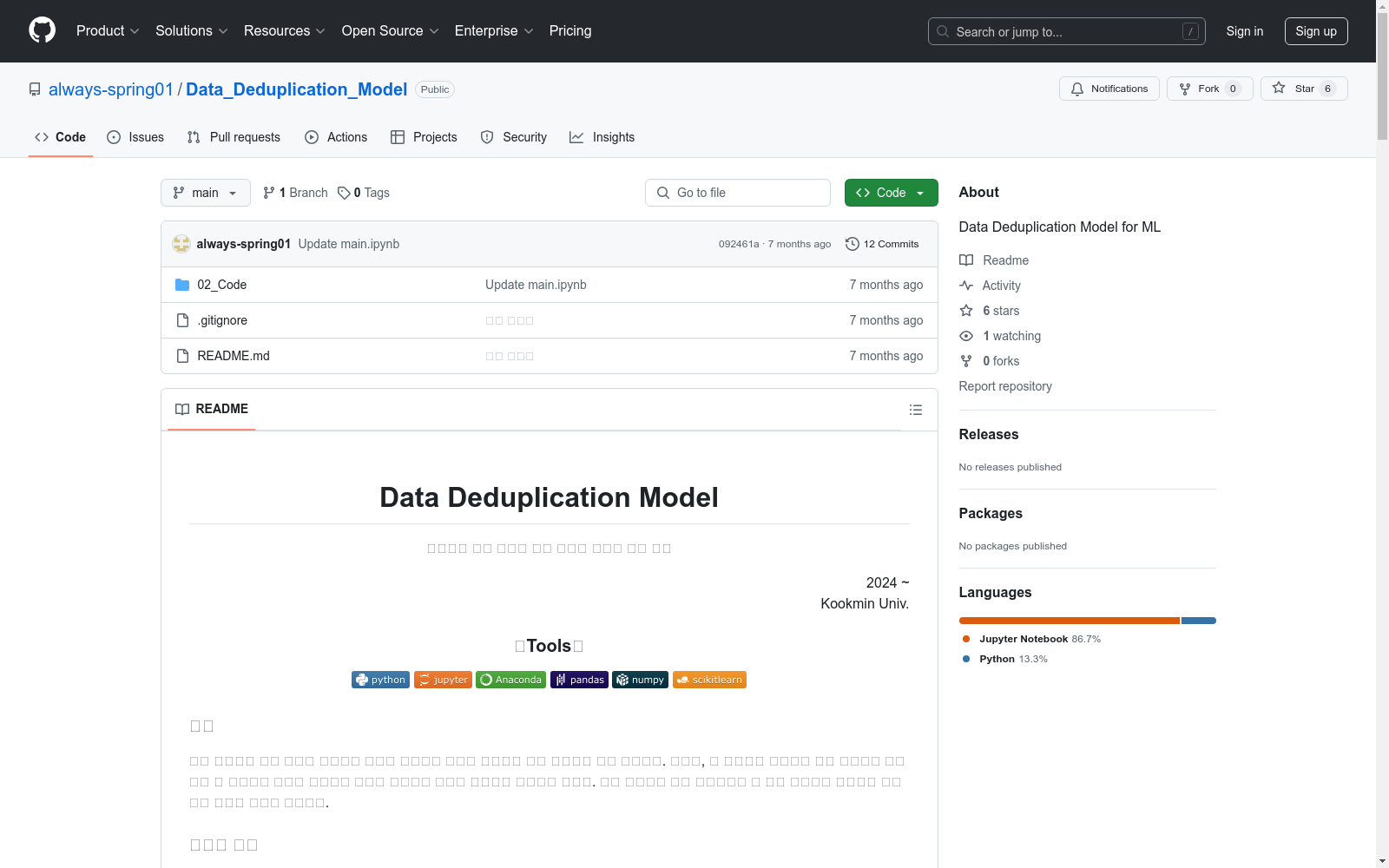Click the 02_Code folder icon
1389x868 pixels.
[x=182, y=285]
